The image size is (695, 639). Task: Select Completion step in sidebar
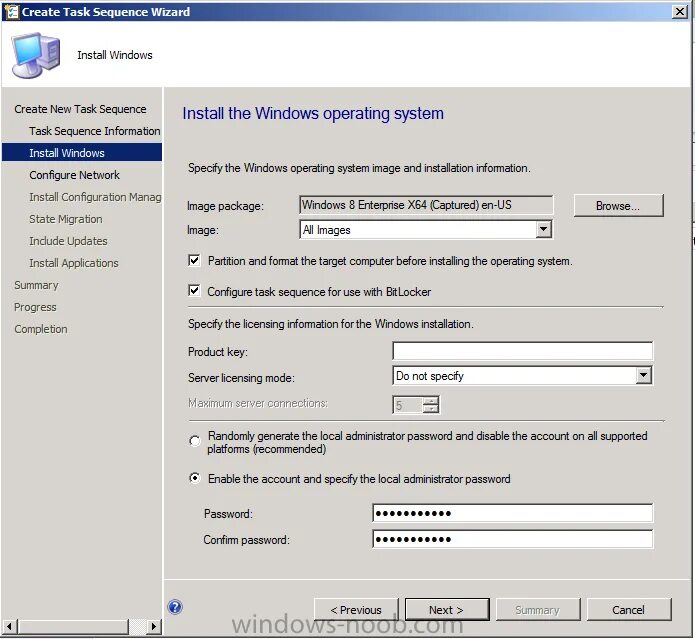click(41, 329)
